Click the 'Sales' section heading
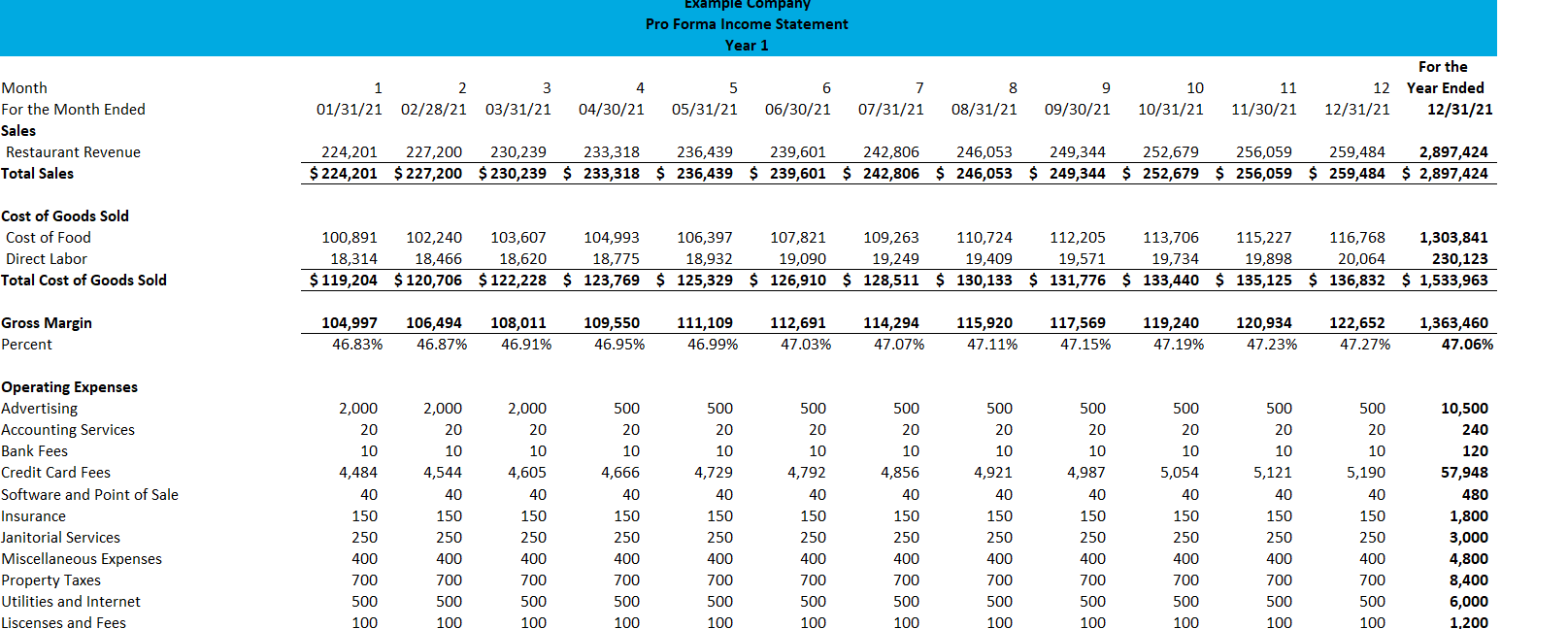 [18, 131]
